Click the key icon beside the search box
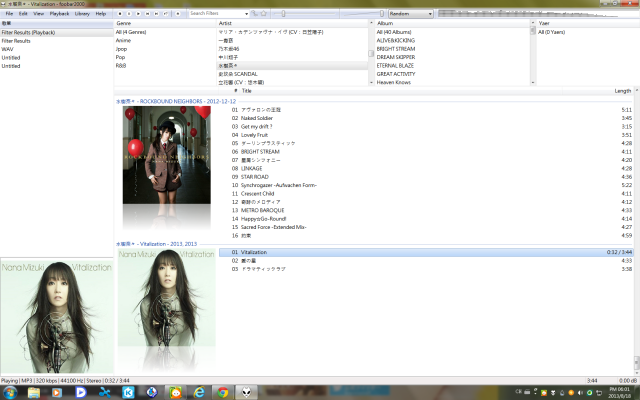The width and height of the screenshot is (640, 400). 254,13
